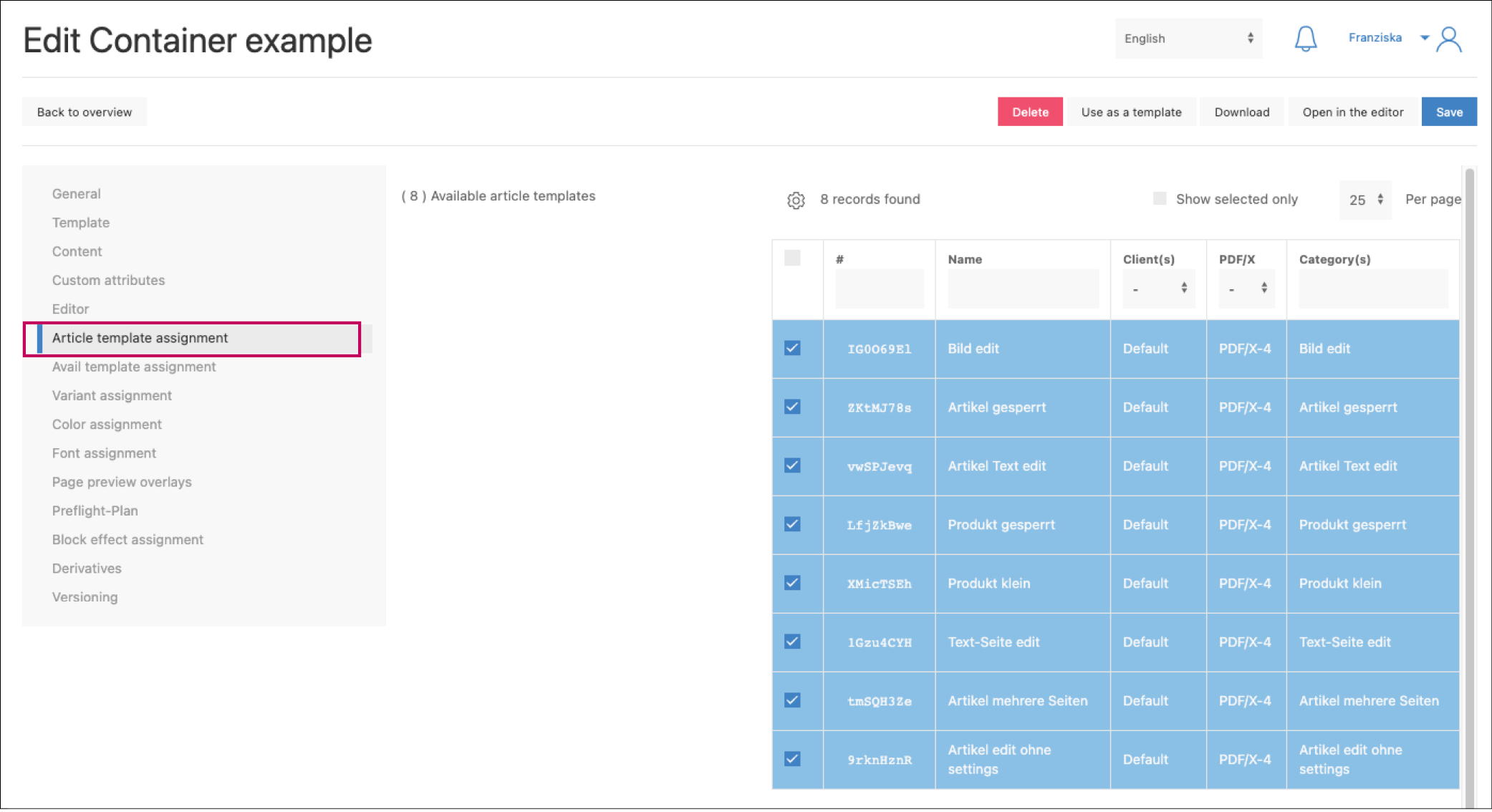Image resolution: width=1492 pixels, height=812 pixels.
Task: Uncheck the Produkt klein row checkbox
Action: (792, 583)
